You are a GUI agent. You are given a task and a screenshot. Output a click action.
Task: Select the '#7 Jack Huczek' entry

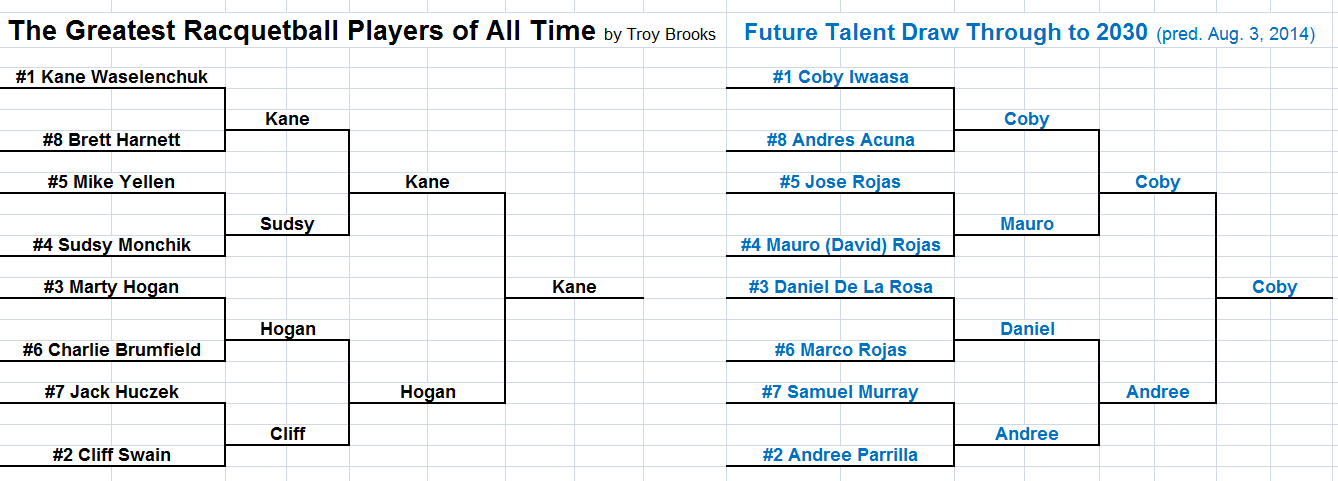coord(111,392)
